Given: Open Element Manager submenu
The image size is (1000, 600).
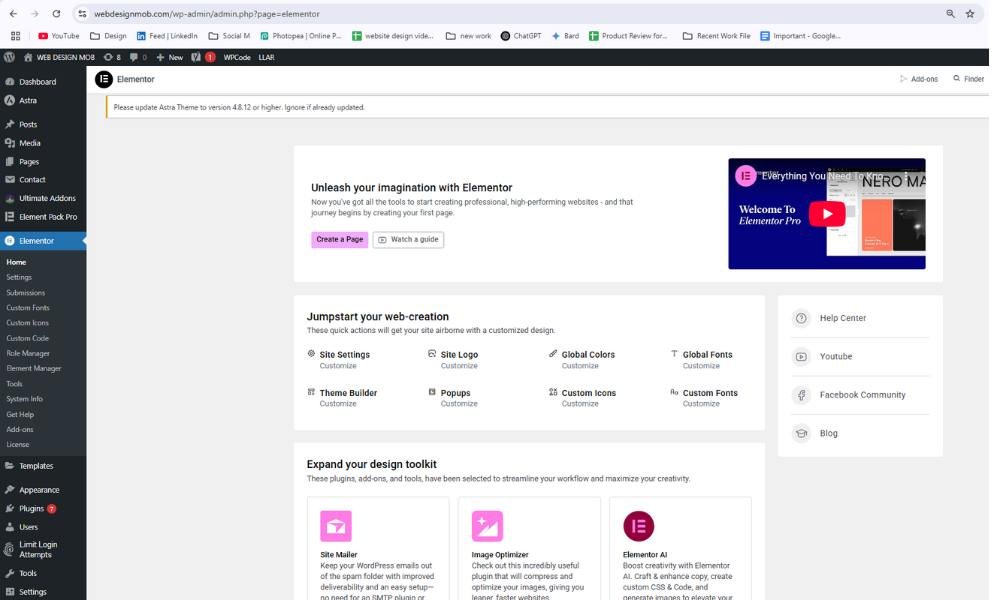Looking at the screenshot, I should (34, 369).
